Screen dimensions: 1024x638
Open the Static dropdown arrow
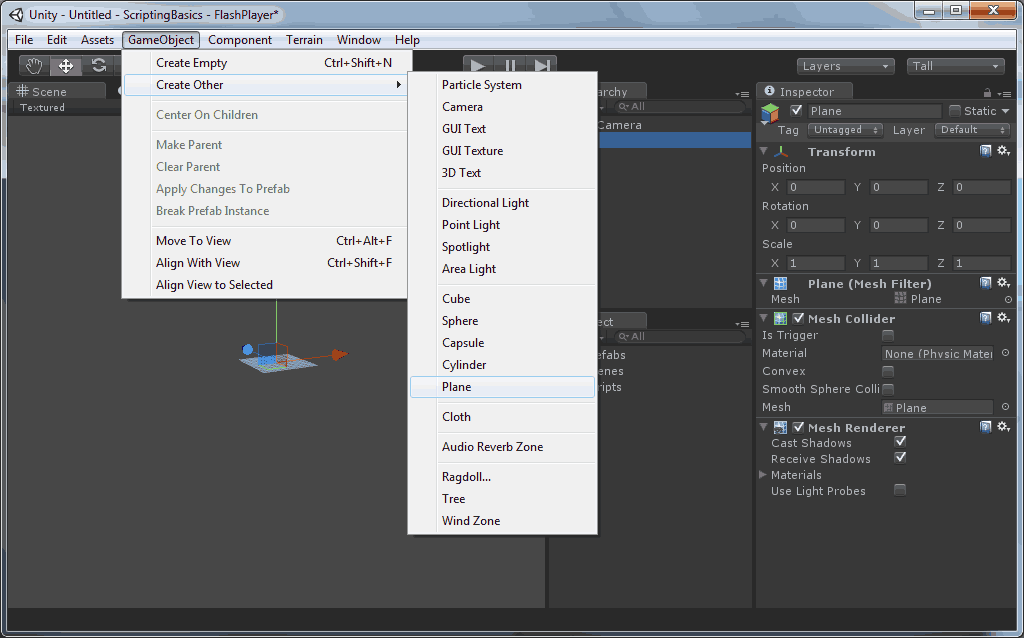tap(1006, 111)
